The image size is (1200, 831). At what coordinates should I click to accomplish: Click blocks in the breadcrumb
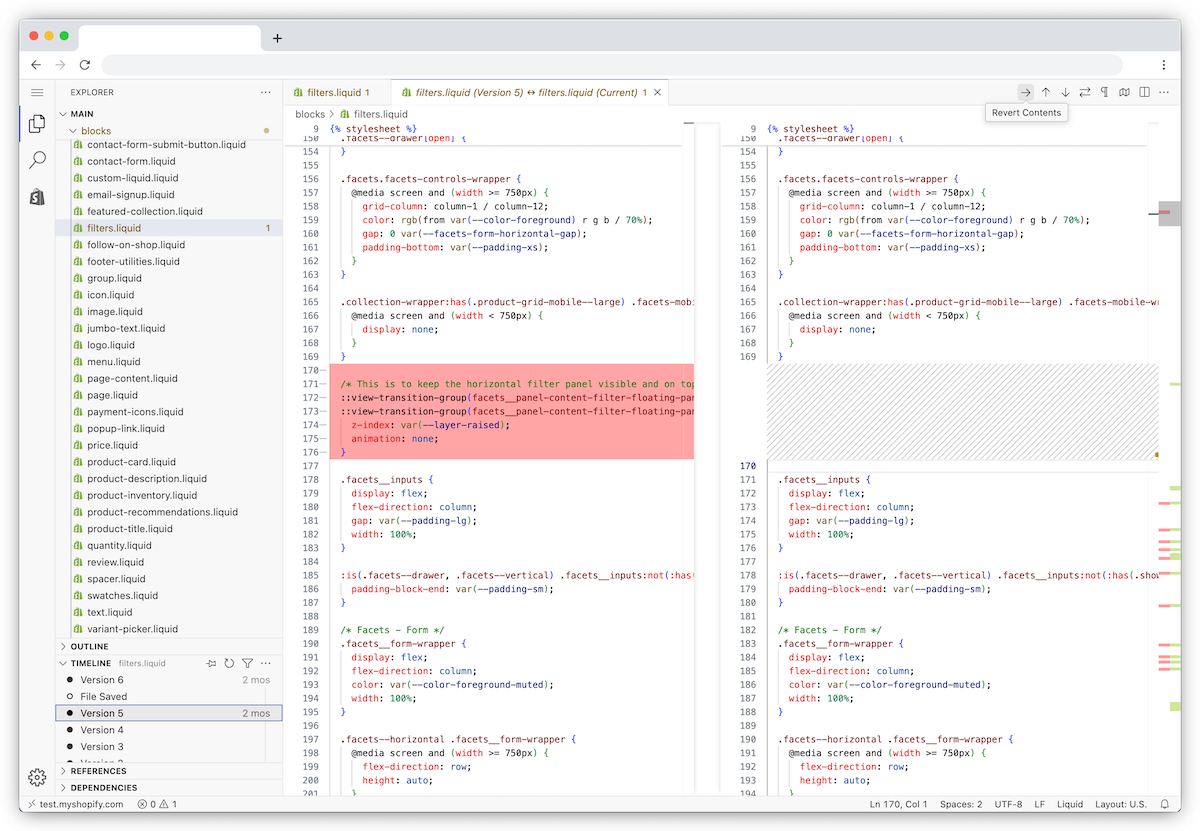pos(310,114)
